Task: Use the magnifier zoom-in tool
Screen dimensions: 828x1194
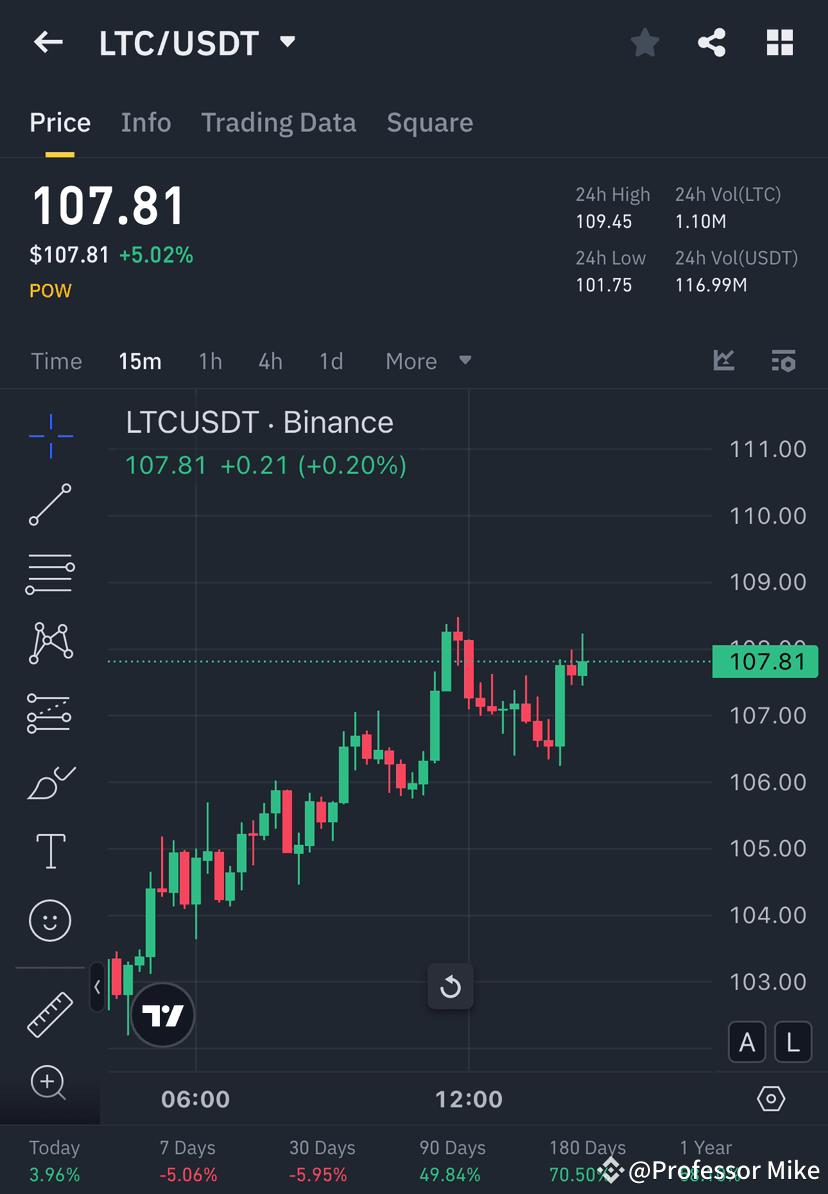Action: pyautogui.click(x=50, y=1083)
